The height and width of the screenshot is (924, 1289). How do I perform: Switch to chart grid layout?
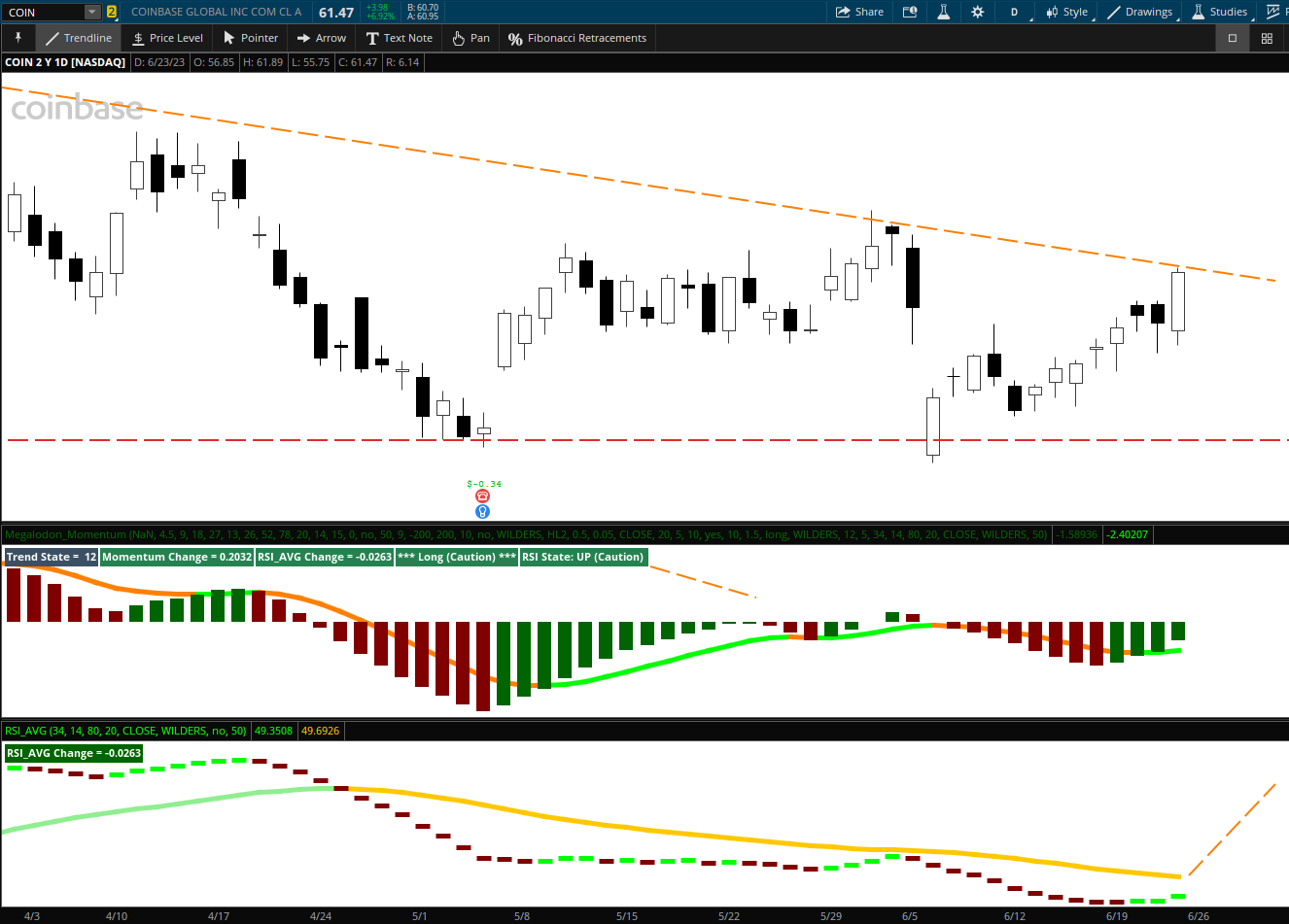[x=1267, y=38]
